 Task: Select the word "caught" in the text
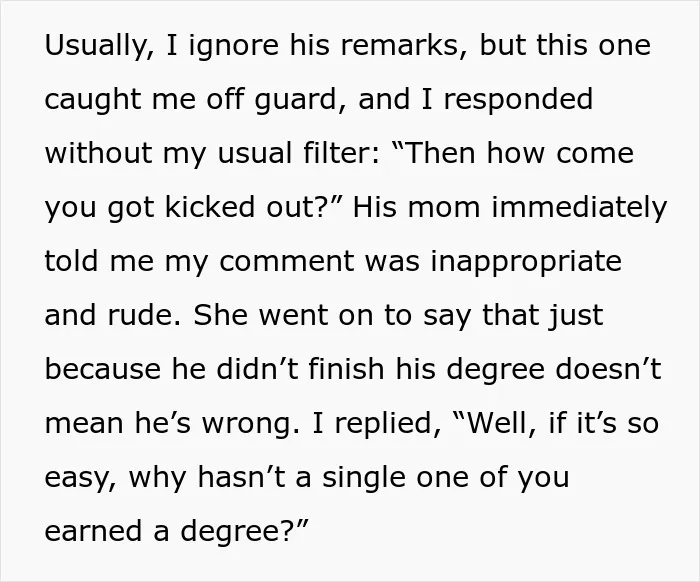tap(92, 100)
